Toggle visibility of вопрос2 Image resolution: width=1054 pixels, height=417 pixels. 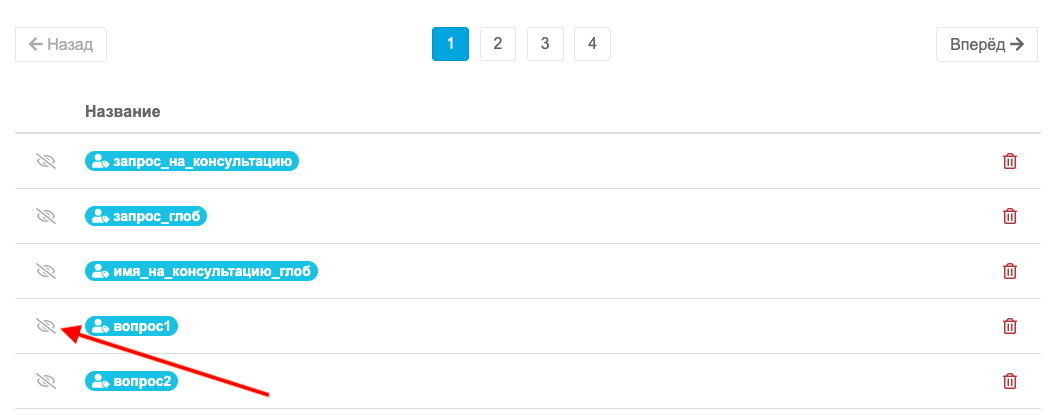(x=45, y=382)
